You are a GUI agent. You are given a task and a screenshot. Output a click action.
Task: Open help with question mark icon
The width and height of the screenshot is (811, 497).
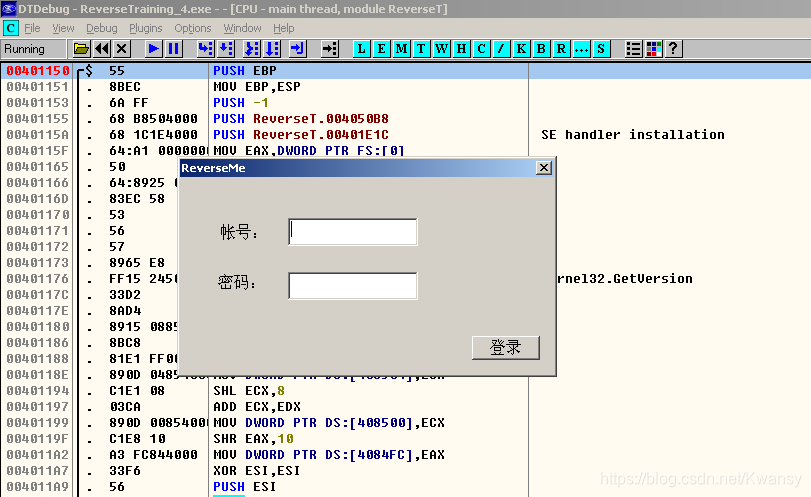pyautogui.click(x=673, y=49)
